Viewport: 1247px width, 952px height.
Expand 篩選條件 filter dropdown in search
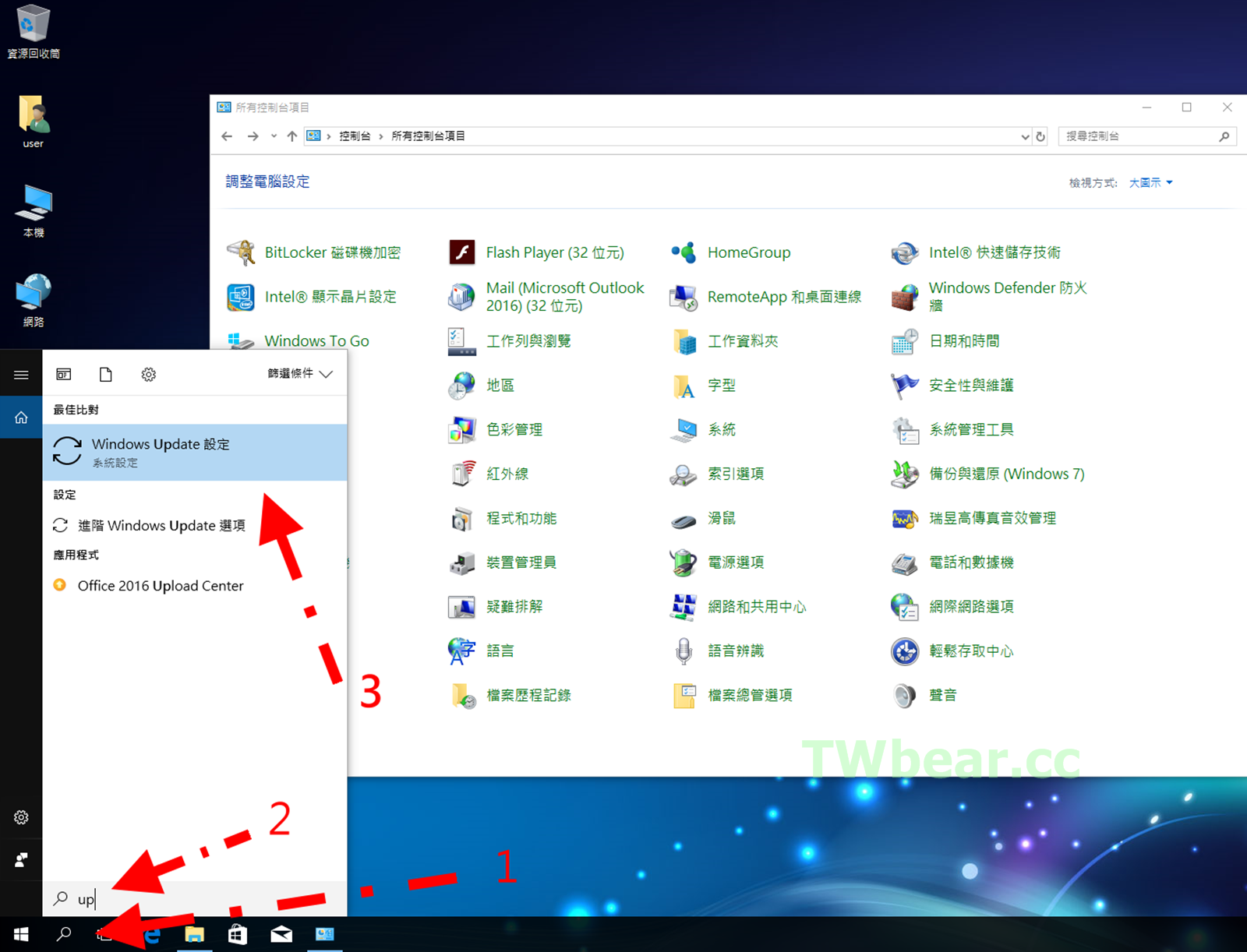pos(300,374)
